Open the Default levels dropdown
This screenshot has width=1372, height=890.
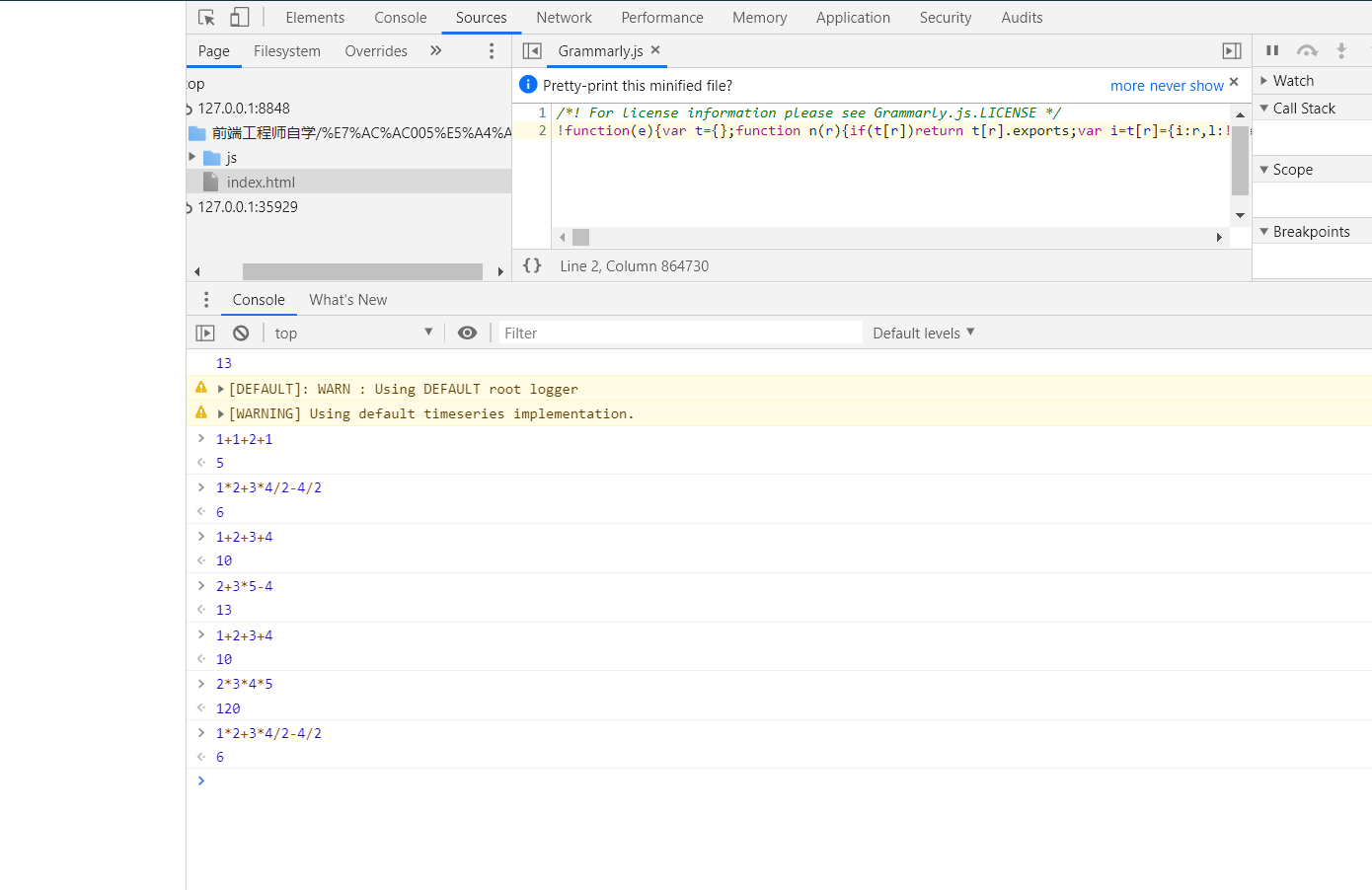pyautogui.click(x=921, y=333)
